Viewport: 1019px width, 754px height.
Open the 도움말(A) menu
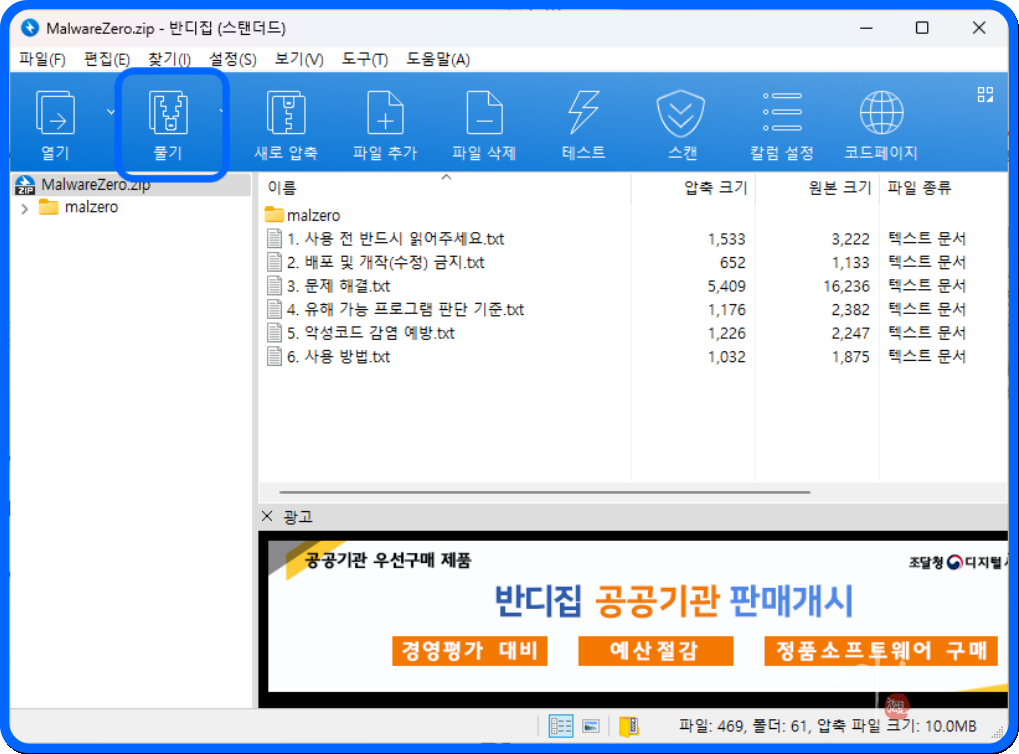[x=438, y=60]
